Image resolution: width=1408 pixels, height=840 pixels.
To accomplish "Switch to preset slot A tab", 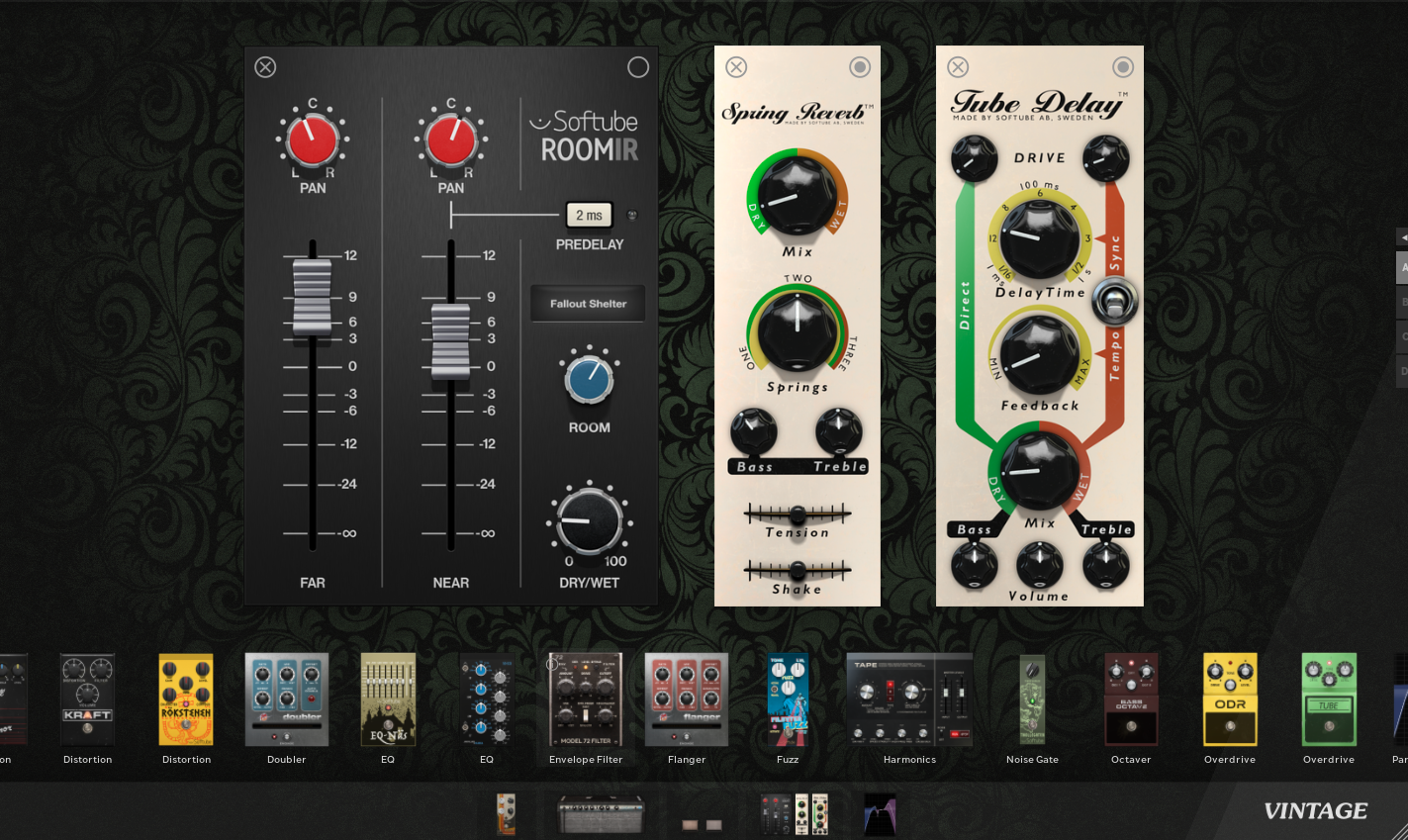I will tap(1402, 267).
